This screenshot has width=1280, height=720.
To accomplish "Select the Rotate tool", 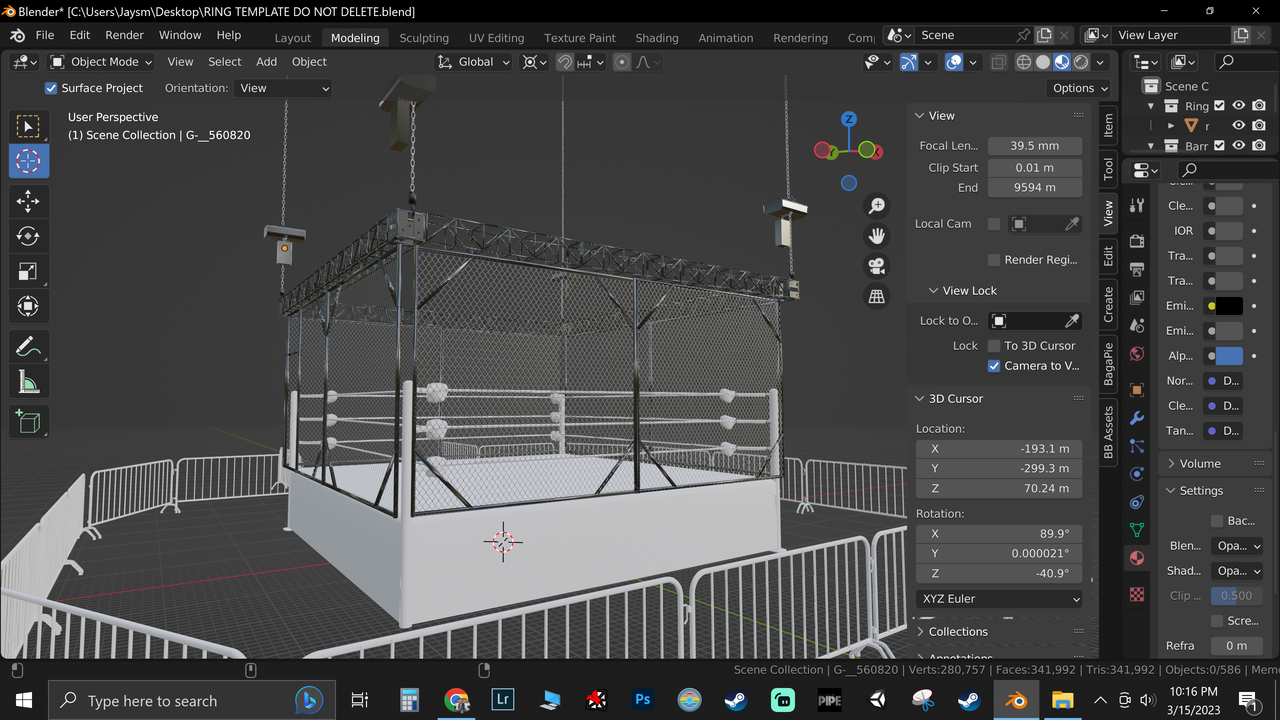I will click(28, 236).
